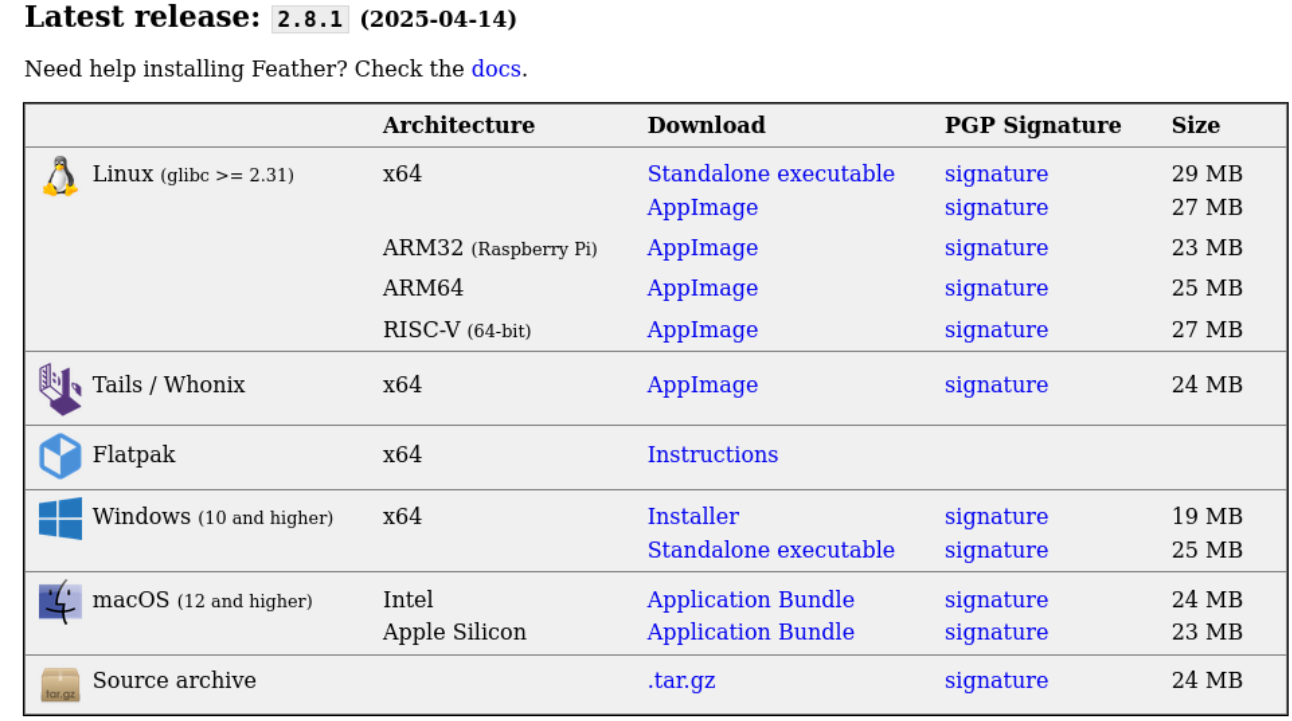Open signature for Windows Standalone executable

[996, 550]
